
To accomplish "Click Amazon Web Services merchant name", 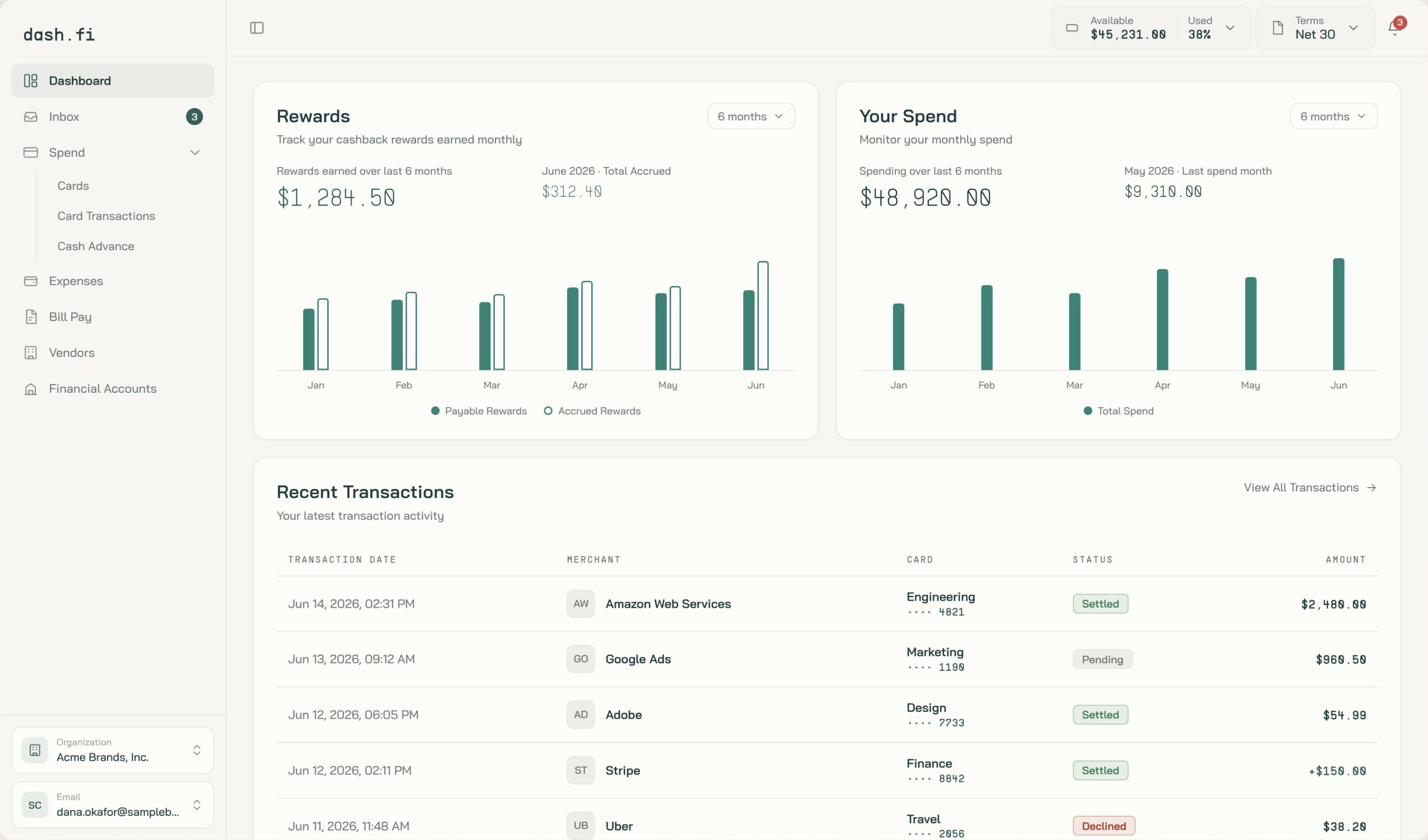I will point(668,604).
